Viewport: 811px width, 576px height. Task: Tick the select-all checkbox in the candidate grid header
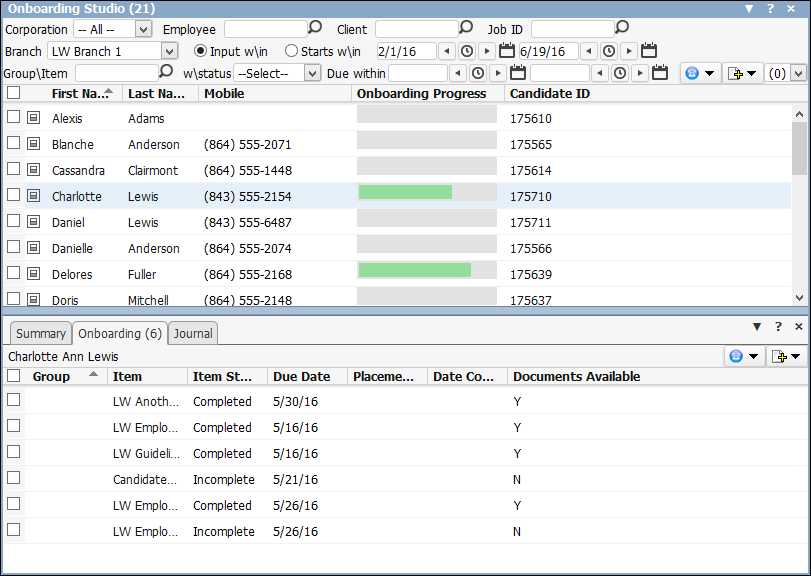point(14,93)
